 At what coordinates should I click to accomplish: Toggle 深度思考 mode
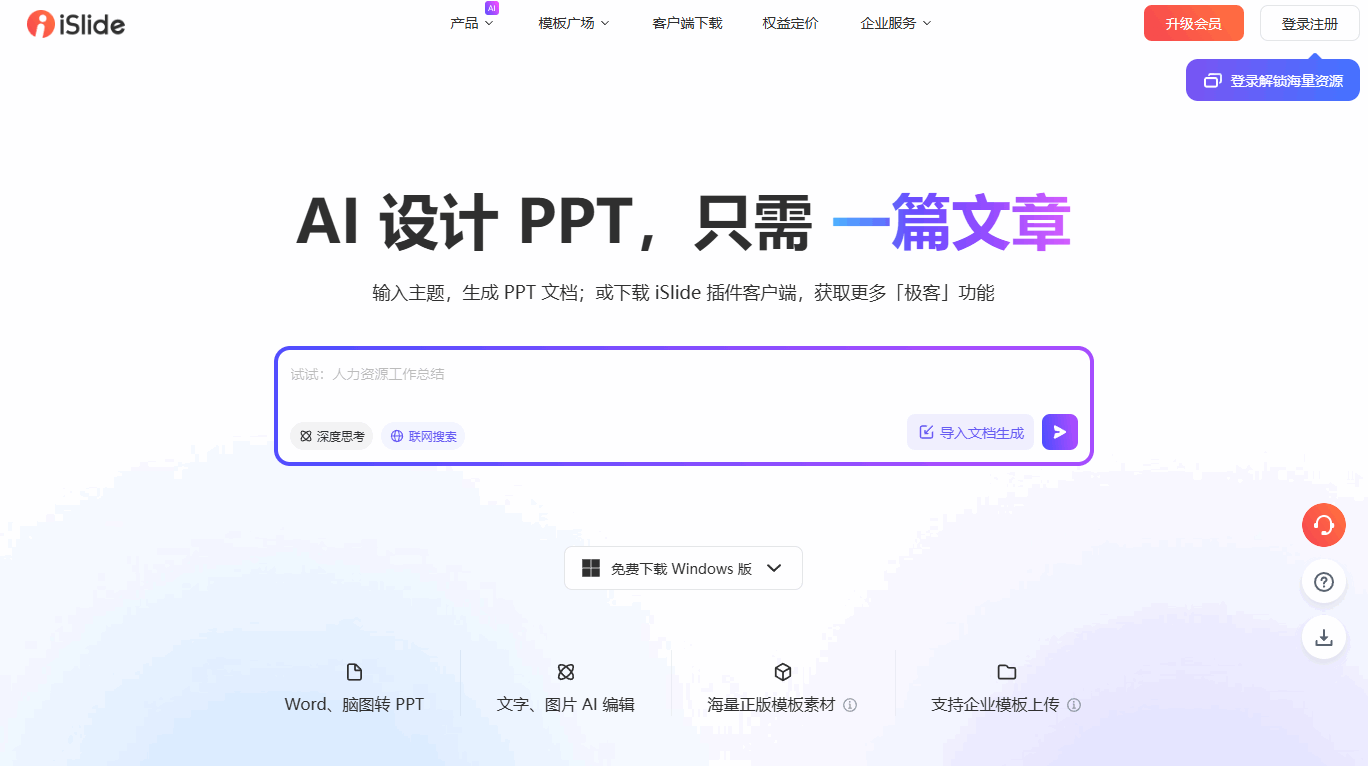[332, 436]
